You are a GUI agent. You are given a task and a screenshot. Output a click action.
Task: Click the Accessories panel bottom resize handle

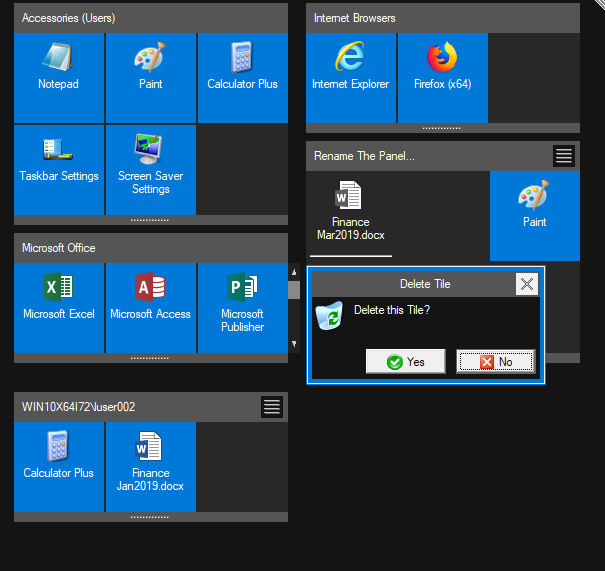click(x=150, y=219)
